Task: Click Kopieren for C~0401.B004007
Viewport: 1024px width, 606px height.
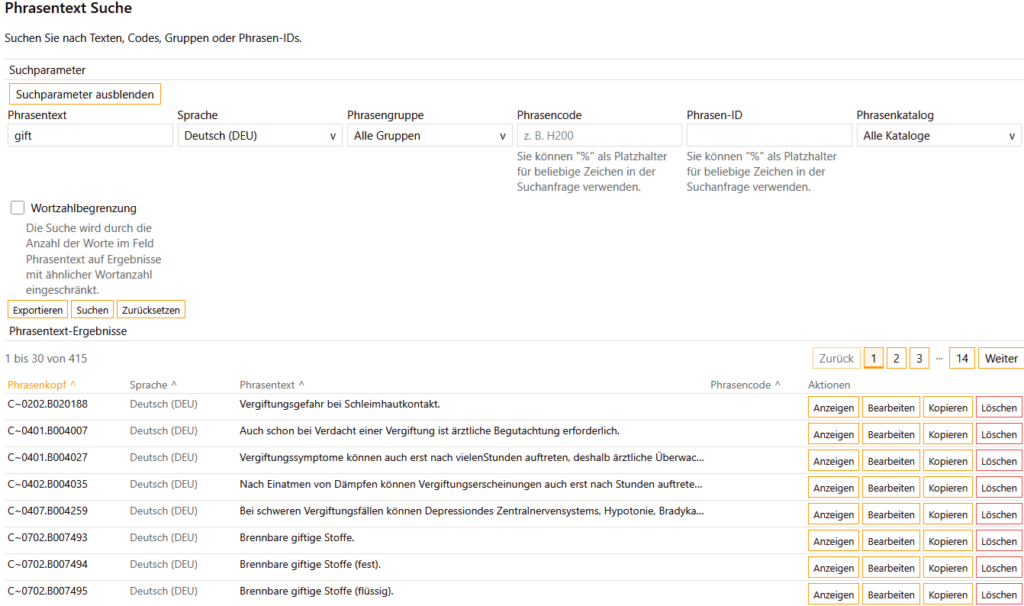Action: (948, 434)
